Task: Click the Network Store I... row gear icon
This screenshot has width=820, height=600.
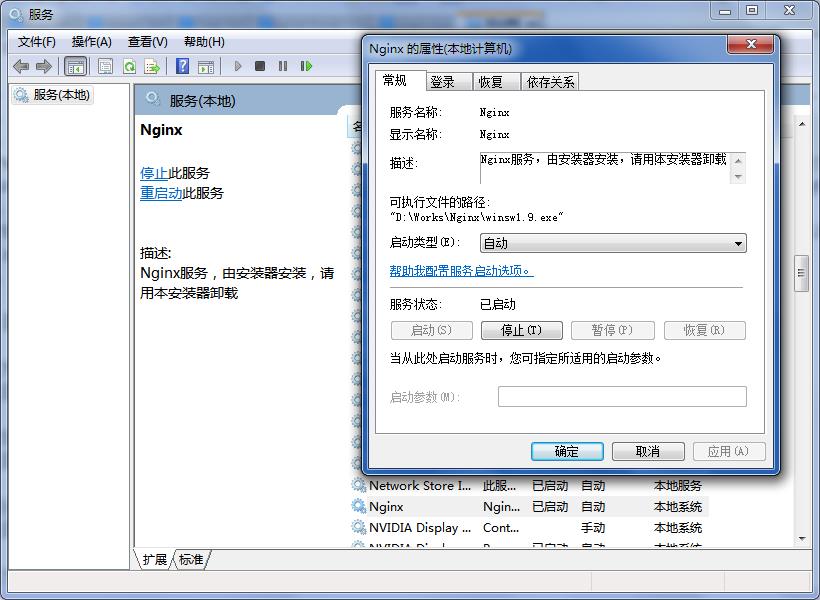Action: tap(359, 485)
